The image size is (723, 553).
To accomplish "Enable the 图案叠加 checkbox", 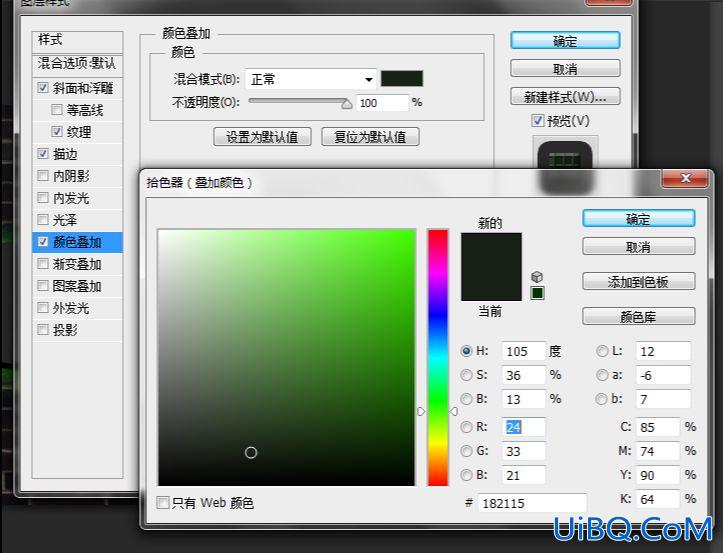I will coord(43,286).
